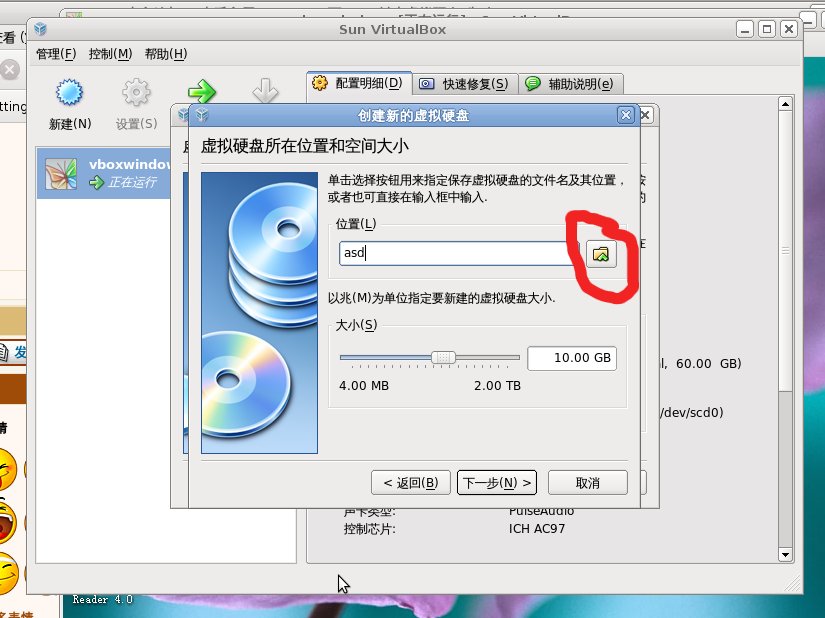Image resolution: width=825 pixels, height=618 pixels.
Task: Switch to the 辅助说明(e) tab
Action: click(571, 84)
